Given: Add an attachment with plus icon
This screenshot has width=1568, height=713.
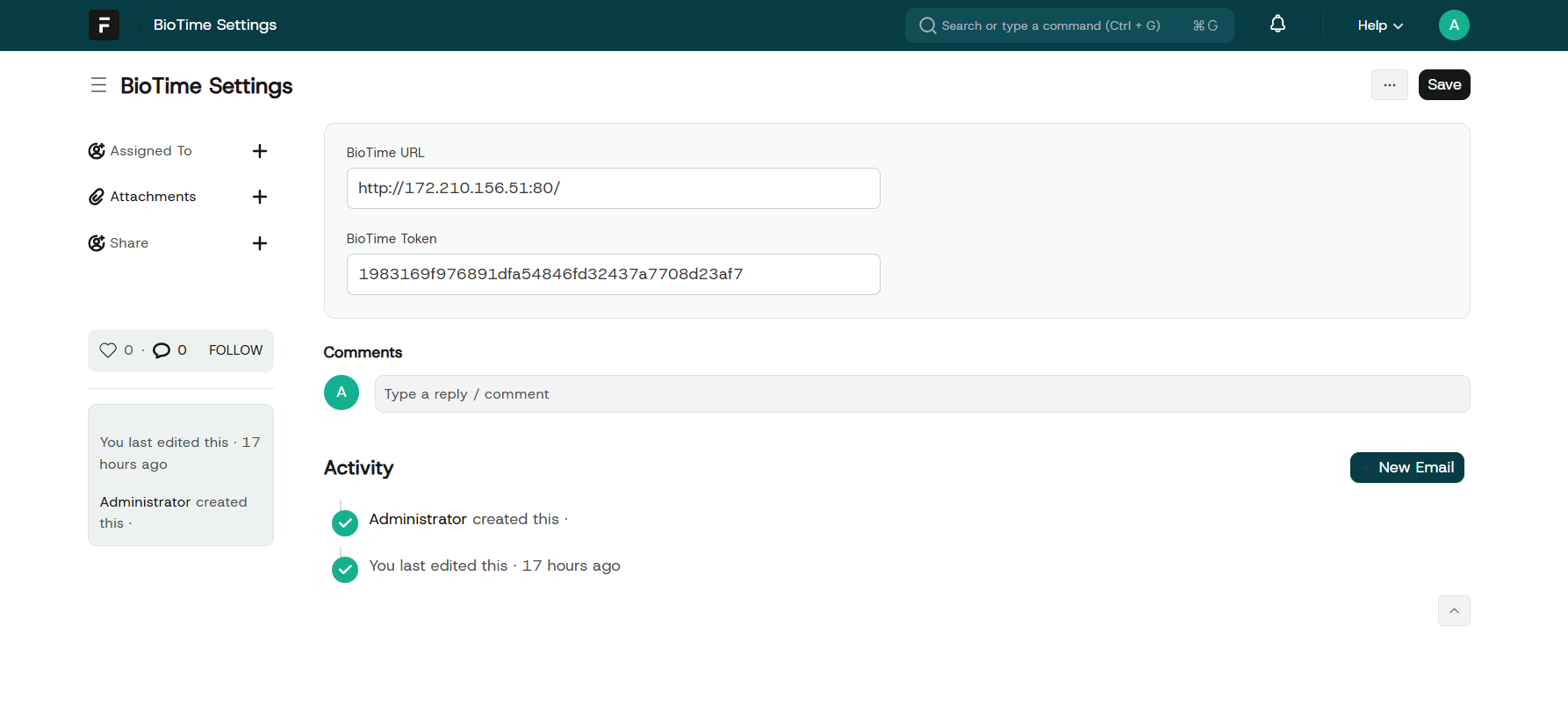Looking at the screenshot, I should tap(259, 197).
